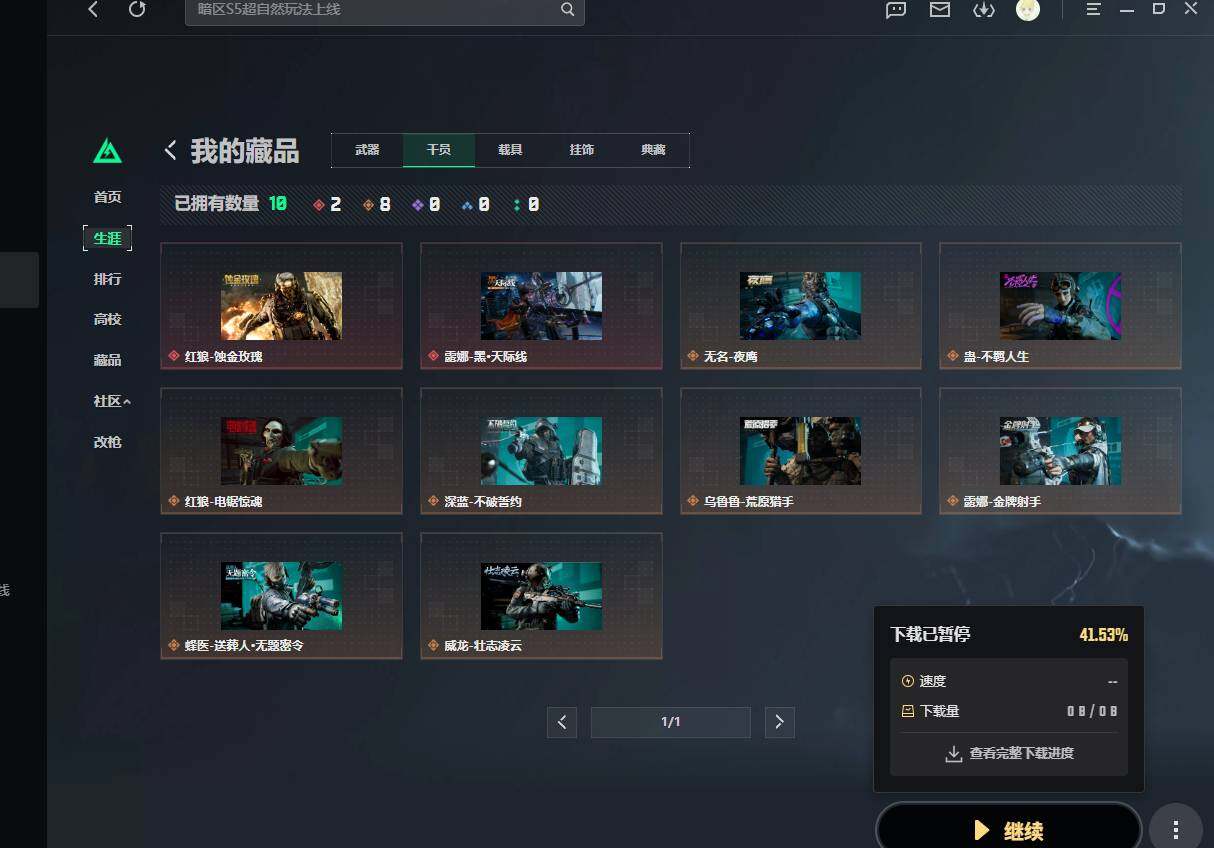The height and width of the screenshot is (848, 1214).
Task: Go back with the top bar arrow
Action: point(93,10)
